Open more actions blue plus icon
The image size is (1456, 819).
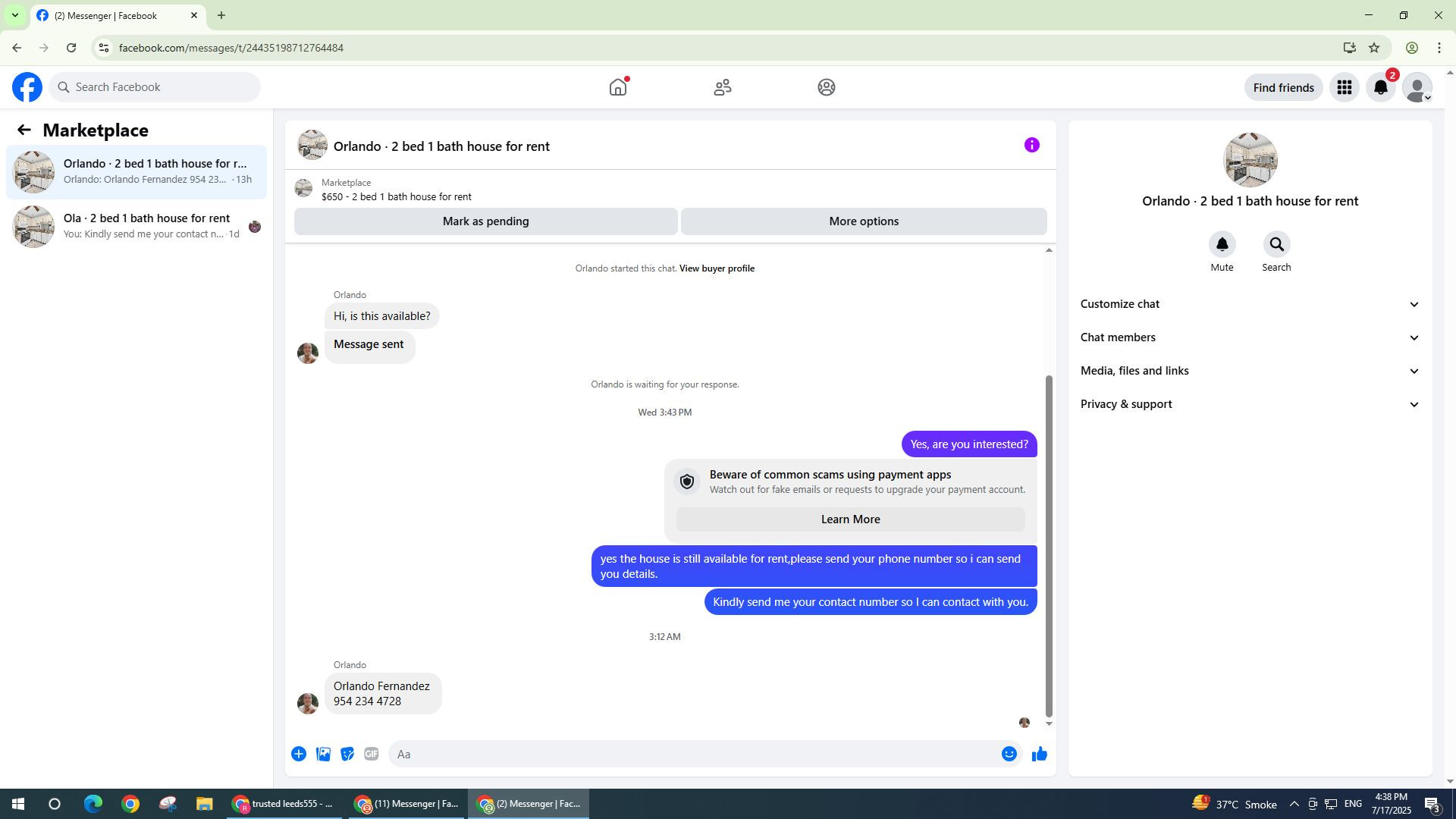[x=299, y=754]
